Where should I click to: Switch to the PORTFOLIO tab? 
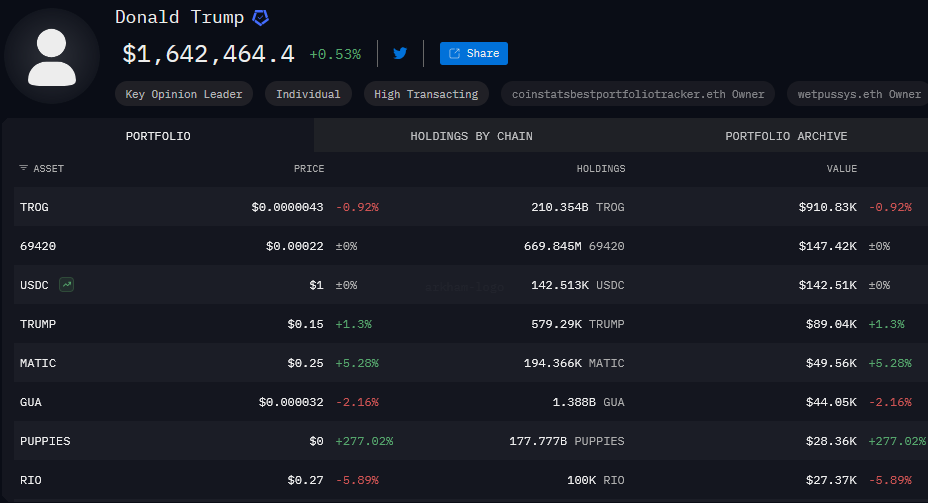point(158,136)
